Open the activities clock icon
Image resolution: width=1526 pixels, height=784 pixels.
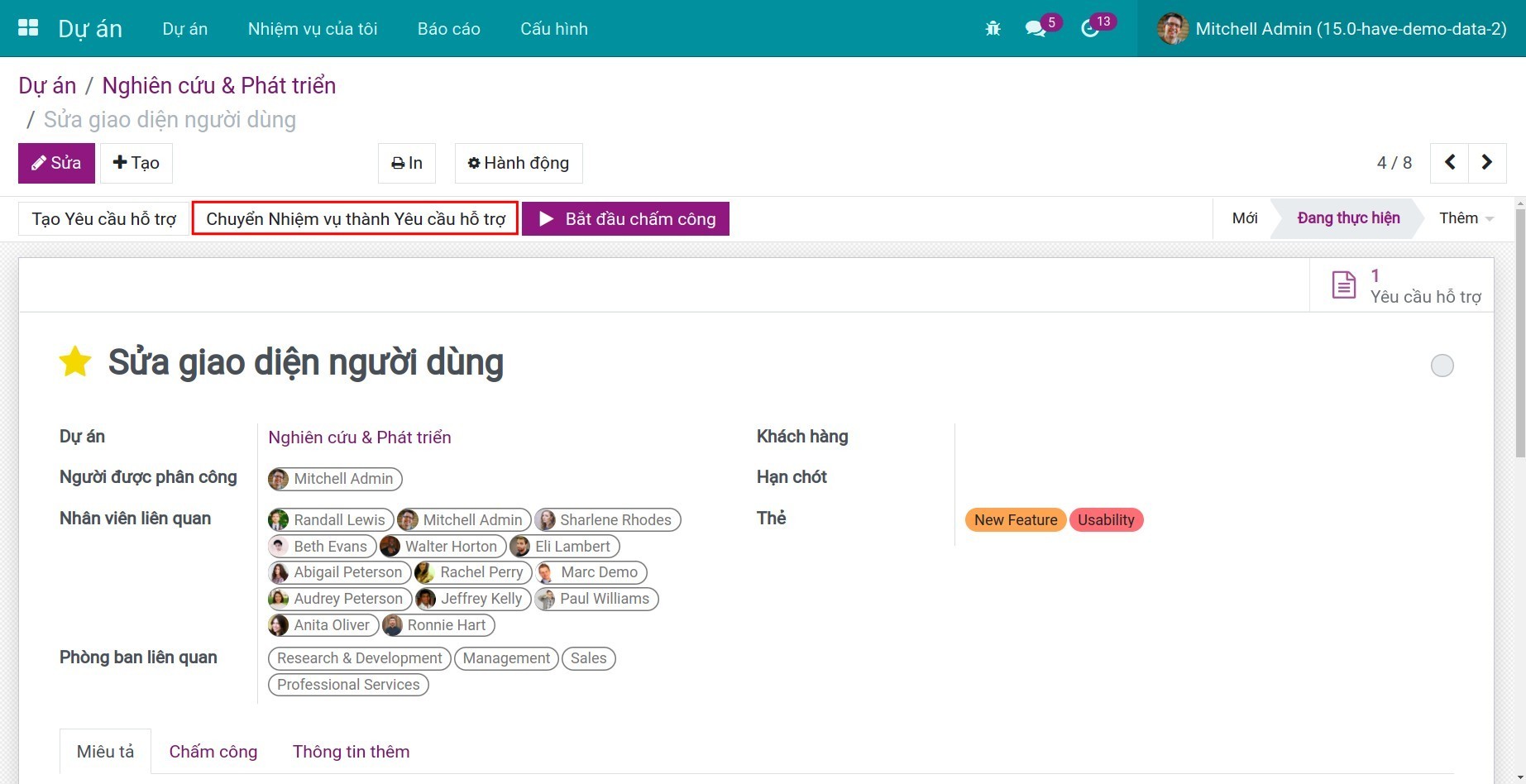(x=1090, y=29)
